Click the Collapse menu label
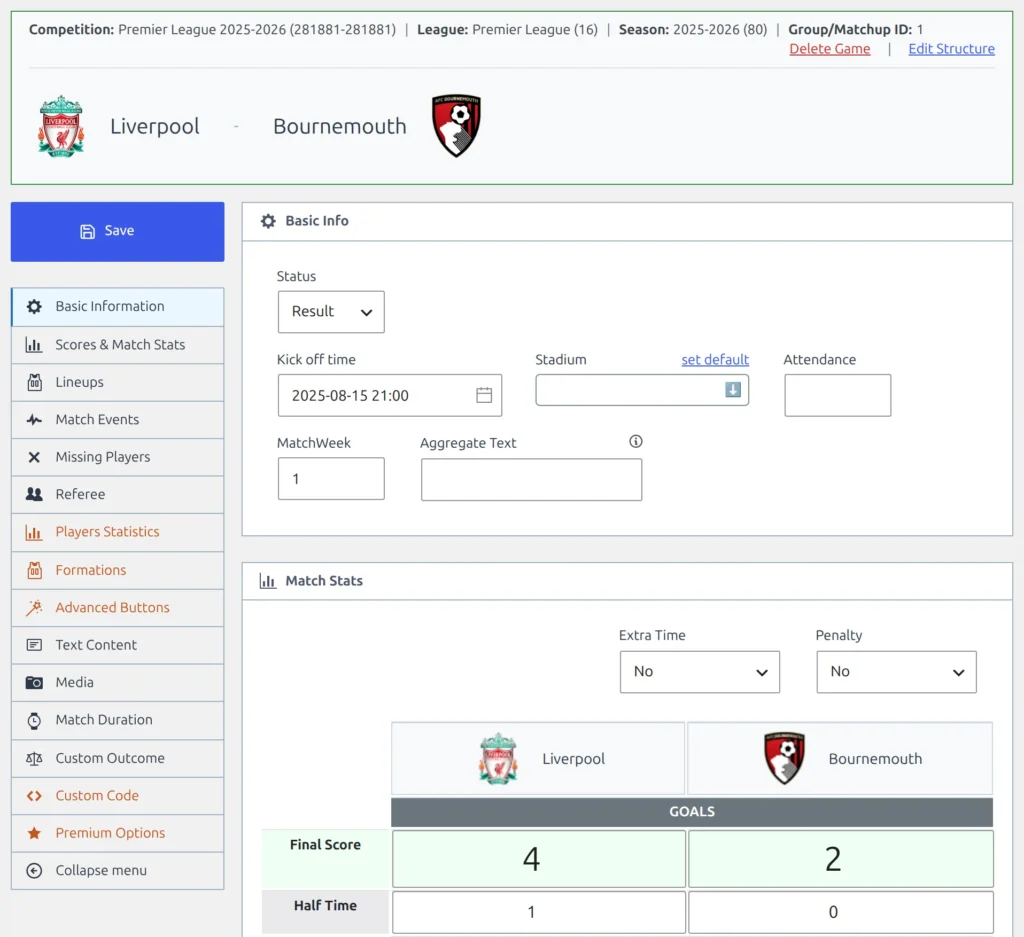This screenshot has width=1024, height=937. pyautogui.click(x=101, y=870)
